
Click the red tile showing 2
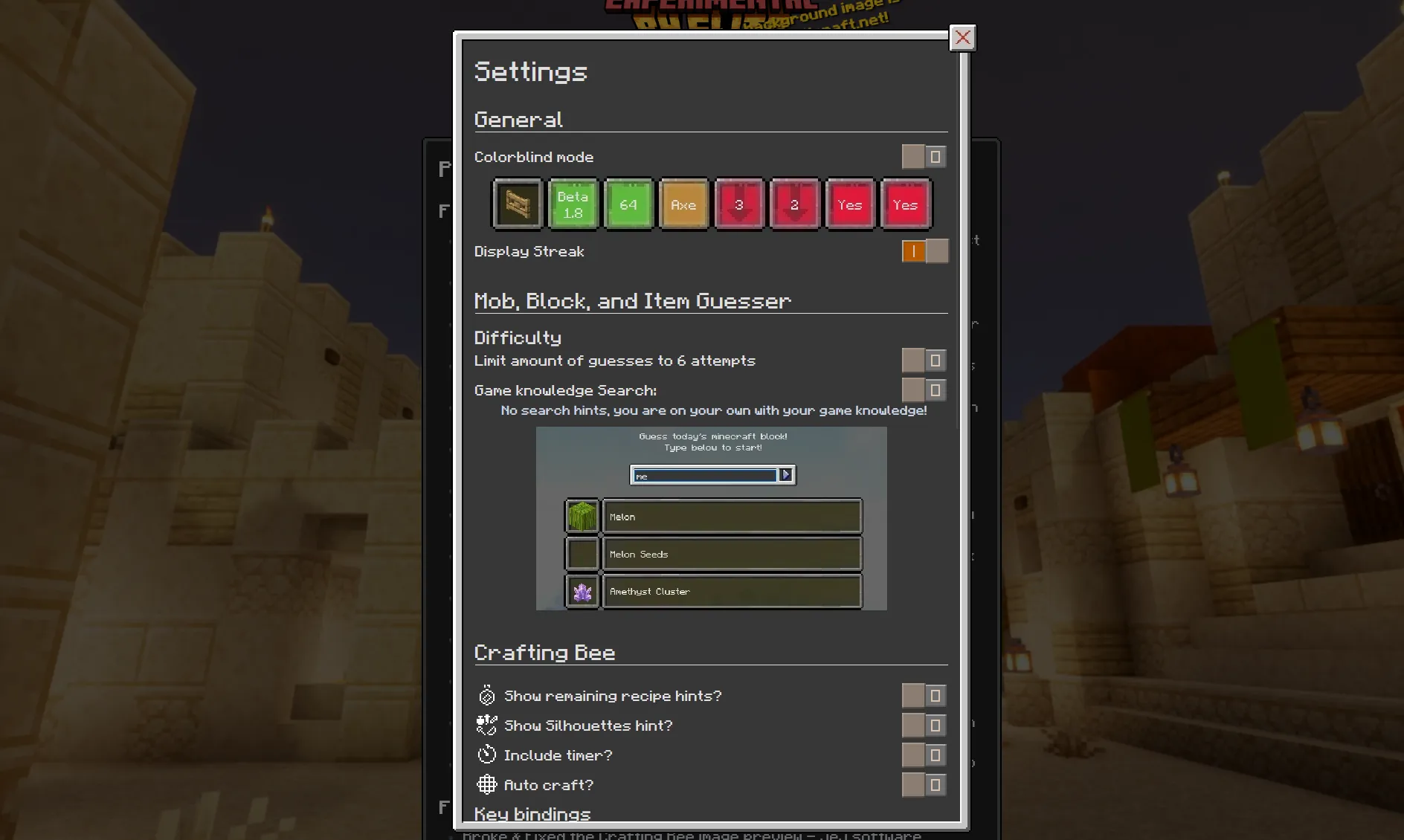coord(794,204)
